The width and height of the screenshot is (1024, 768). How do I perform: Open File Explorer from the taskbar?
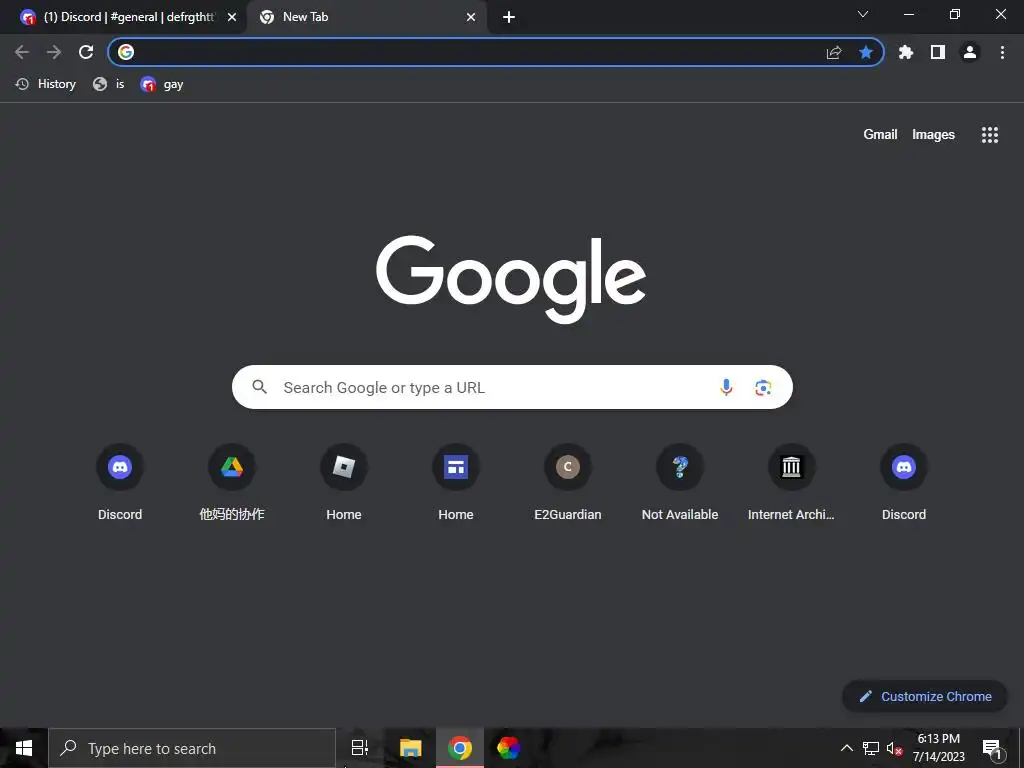tap(411, 748)
